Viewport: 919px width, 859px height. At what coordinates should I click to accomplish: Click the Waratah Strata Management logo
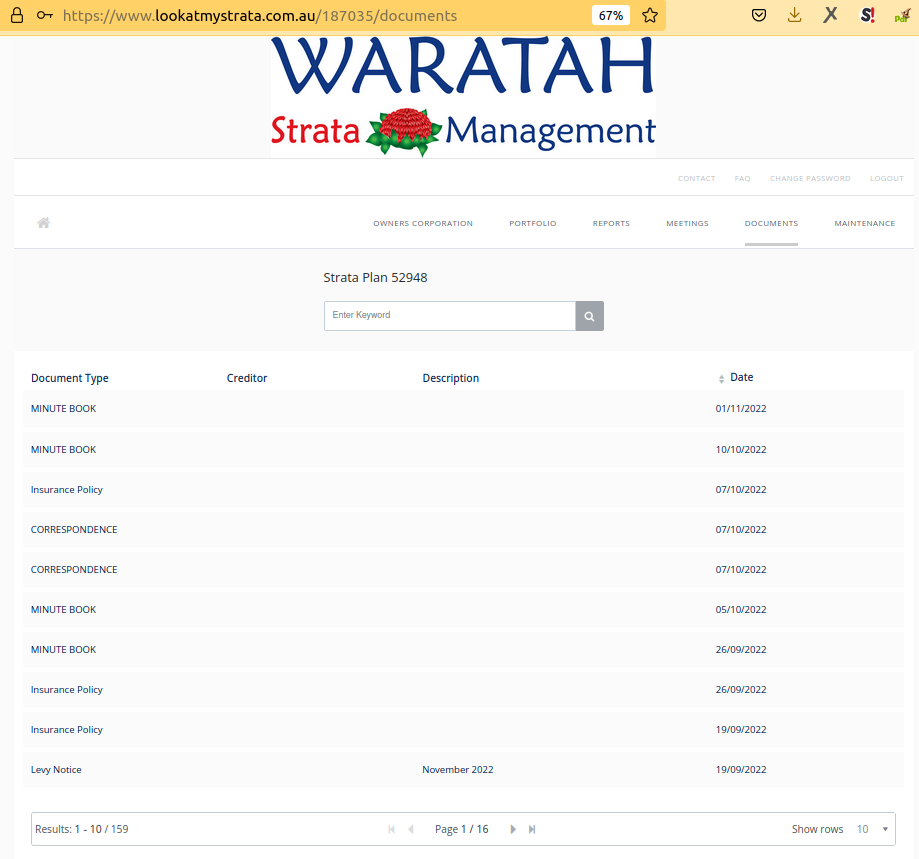tap(462, 97)
